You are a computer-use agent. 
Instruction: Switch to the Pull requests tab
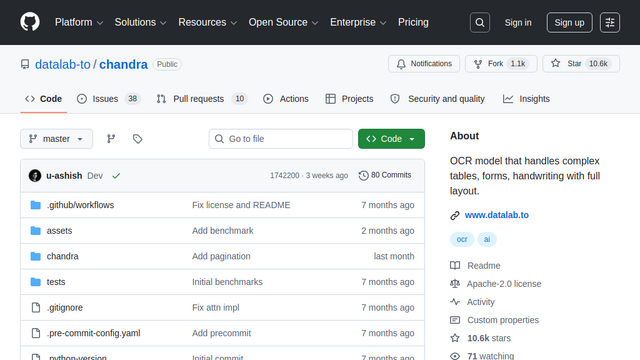(202, 99)
